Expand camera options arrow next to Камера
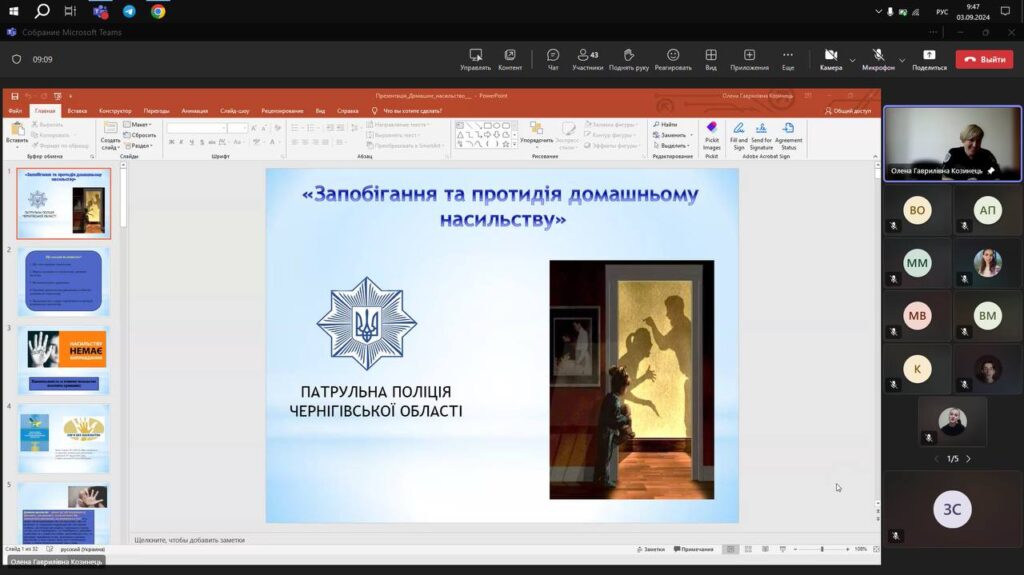 tap(852, 60)
